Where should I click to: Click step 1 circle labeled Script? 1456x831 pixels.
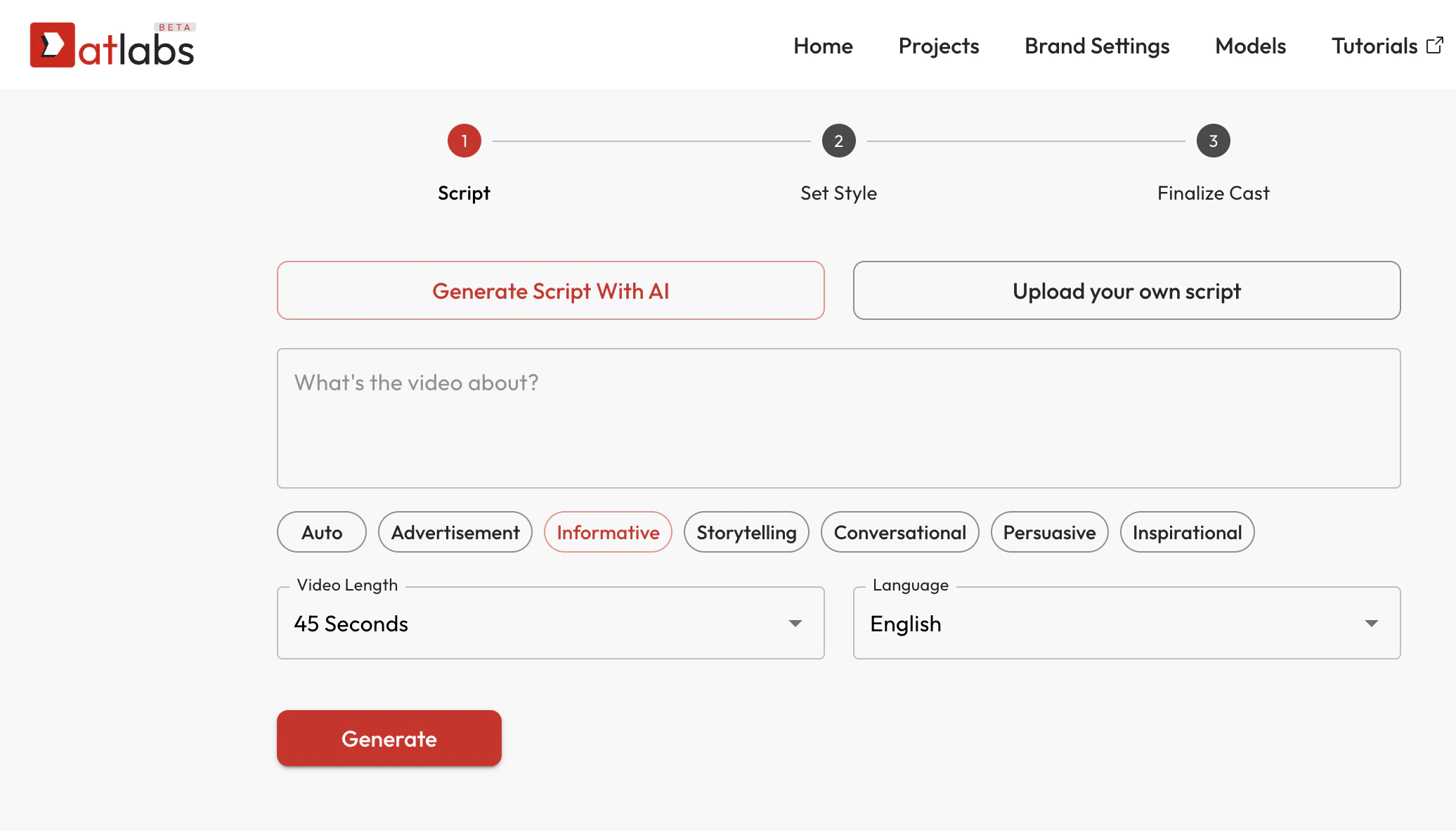[464, 141]
